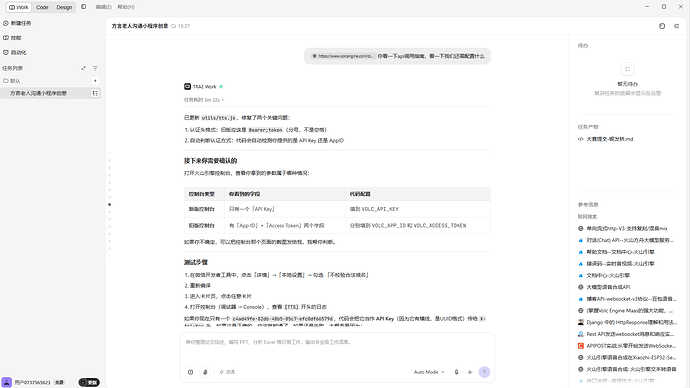Viewport: 690px width, 388px height.
Task: Toggle the sidebar panel icon beside Design
Action: pyautogui.click(x=84, y=7)
